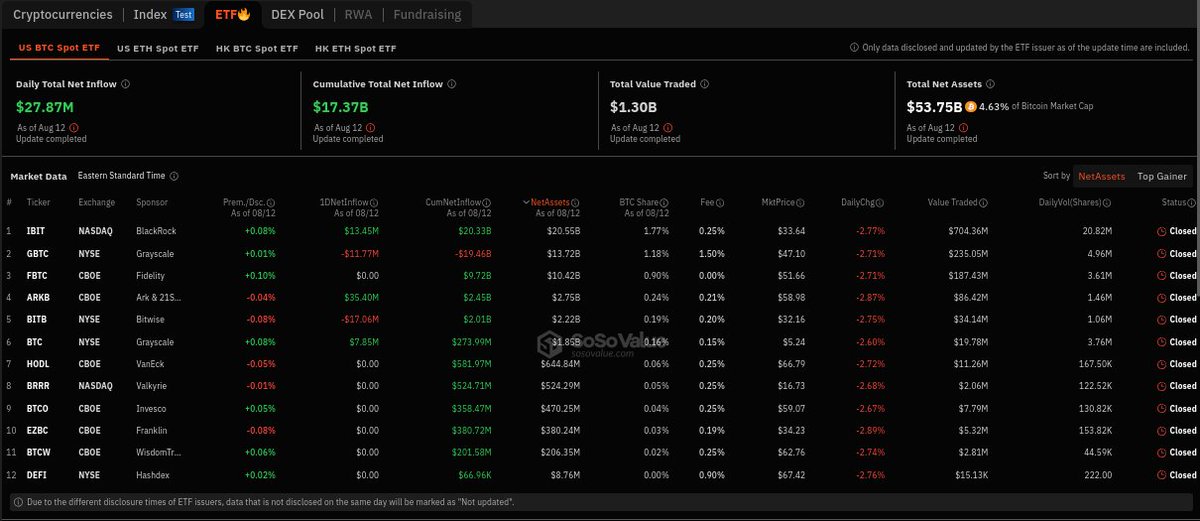Open the BTCO ticker link
Screen dimensions: 1200x521
39,408
